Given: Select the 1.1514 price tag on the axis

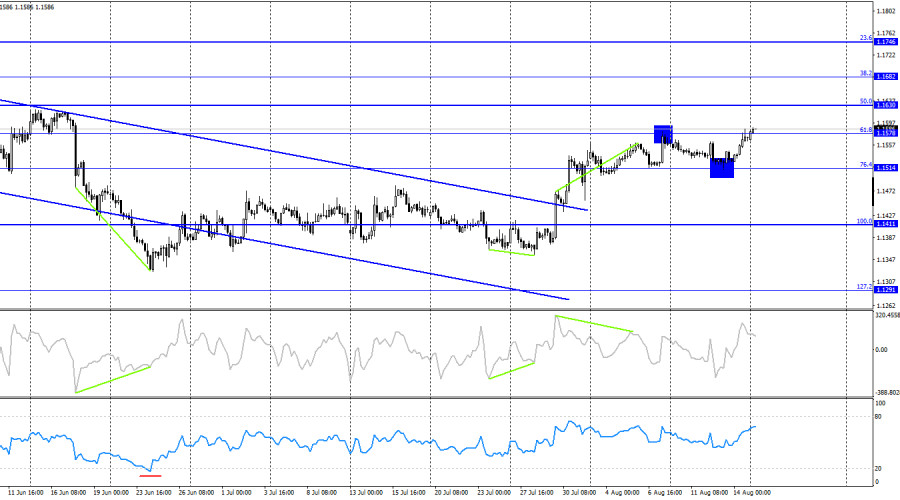Looking at the screenshot, I should pyautogui.click(x=885, y=168).
